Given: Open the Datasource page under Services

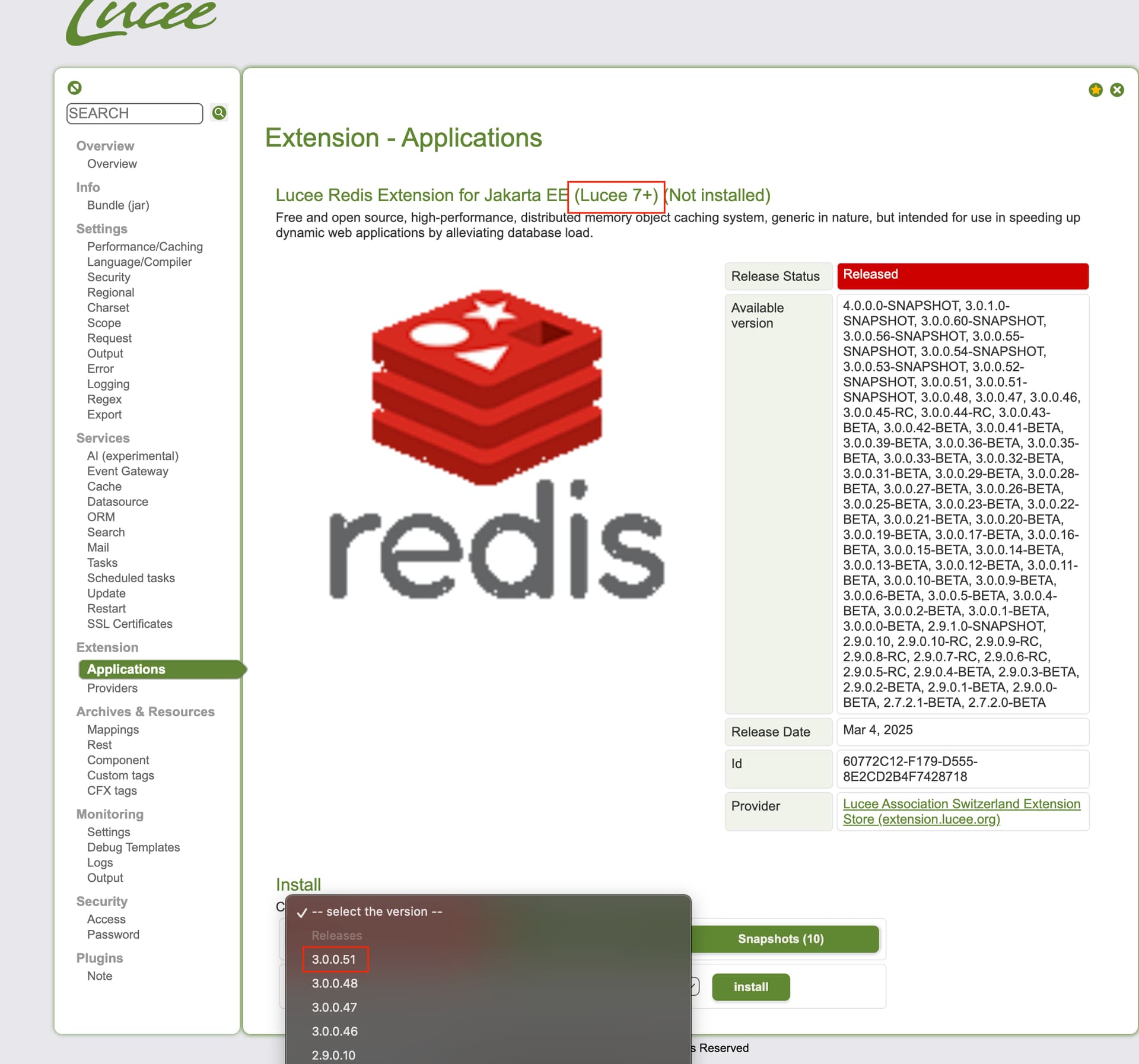Looking at the screenshot, I should pyautogui.click(x=117, y=501).
